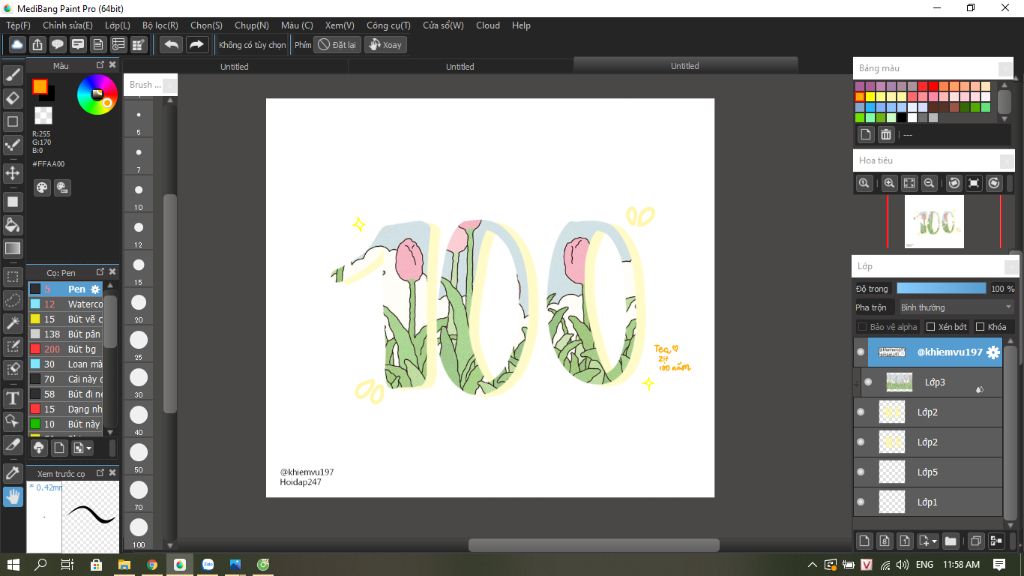Activate the Move tool
Viewport: 1024px width, 576px height.
click(x=12, y=173)
